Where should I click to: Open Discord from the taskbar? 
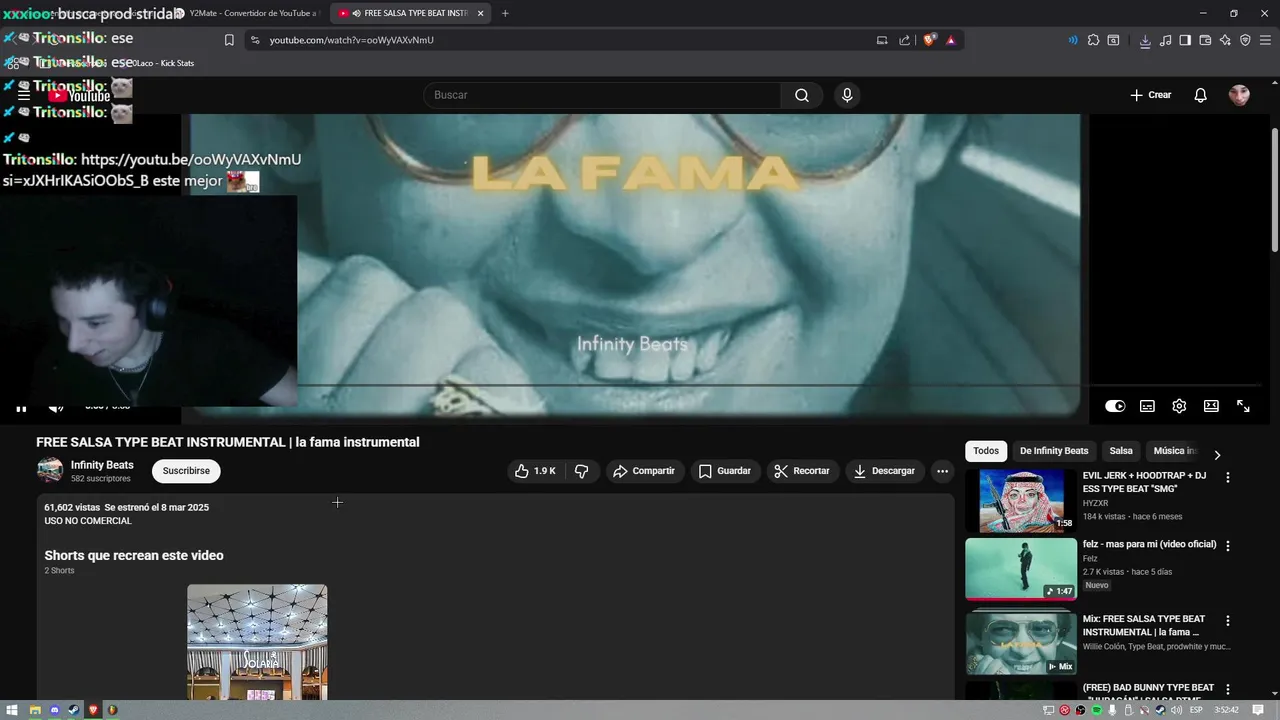pyautogui.click(x=54, y=710)
